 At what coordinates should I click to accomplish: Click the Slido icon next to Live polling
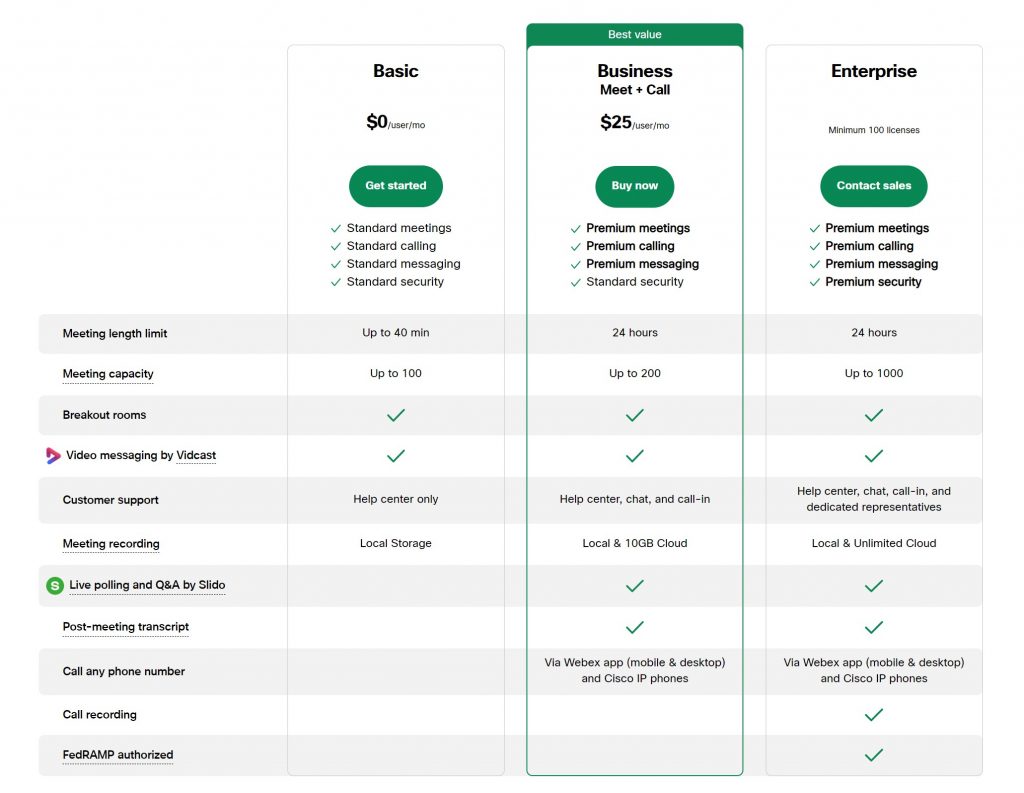point(54,585)
